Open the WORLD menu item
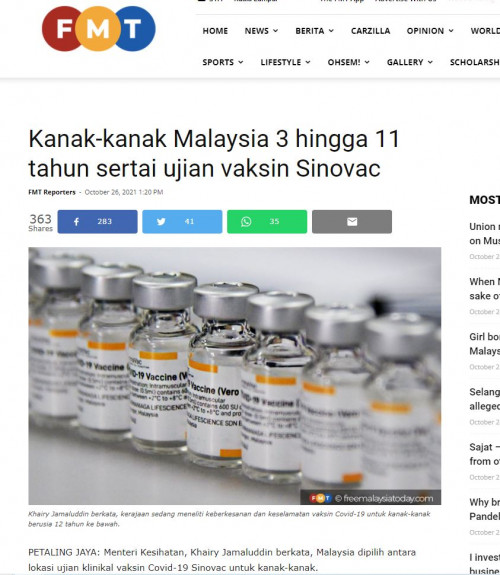 tap(485, 31)
